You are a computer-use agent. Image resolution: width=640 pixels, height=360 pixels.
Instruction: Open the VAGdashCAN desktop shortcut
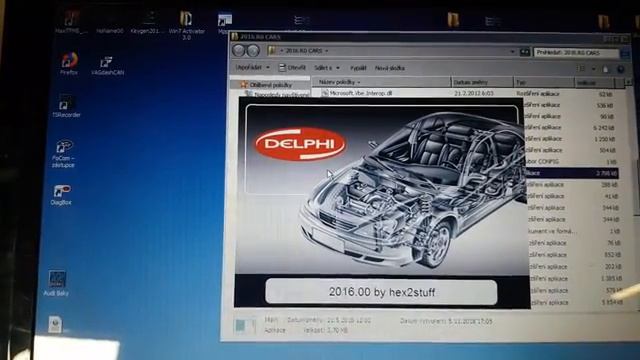[x=107, y=66]
